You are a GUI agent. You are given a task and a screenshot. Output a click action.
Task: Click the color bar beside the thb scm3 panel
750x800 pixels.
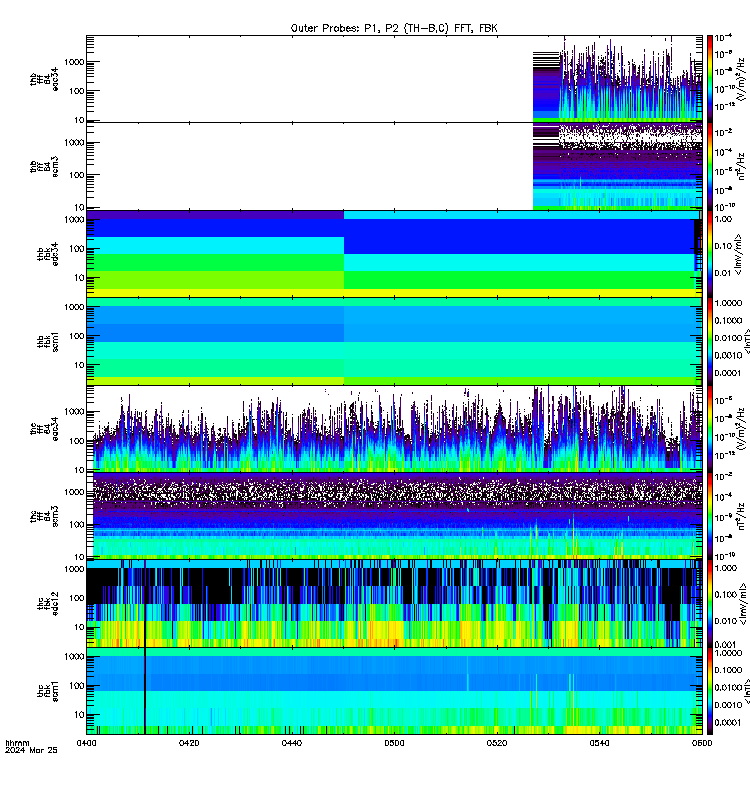[709, 166]
